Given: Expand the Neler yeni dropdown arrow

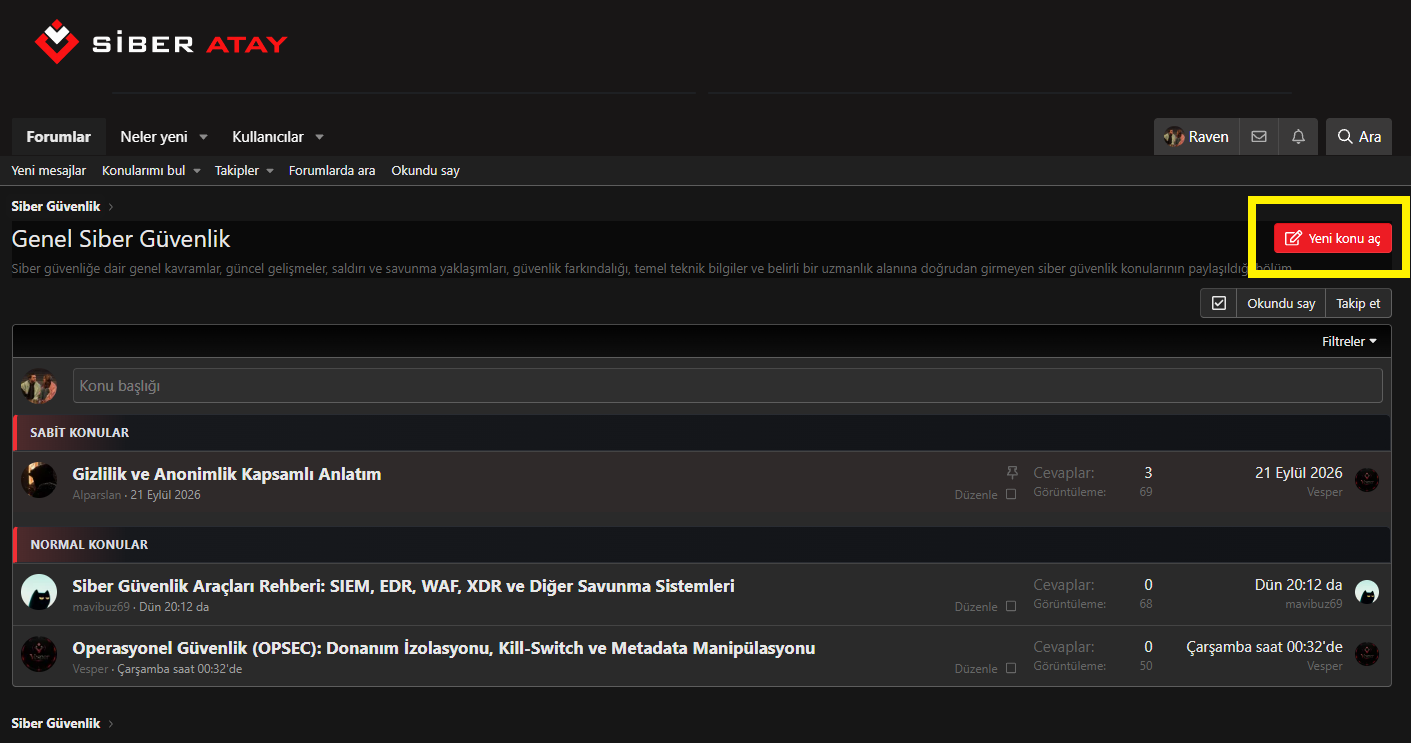Looking at the screenshot, I should pos(203,137).
